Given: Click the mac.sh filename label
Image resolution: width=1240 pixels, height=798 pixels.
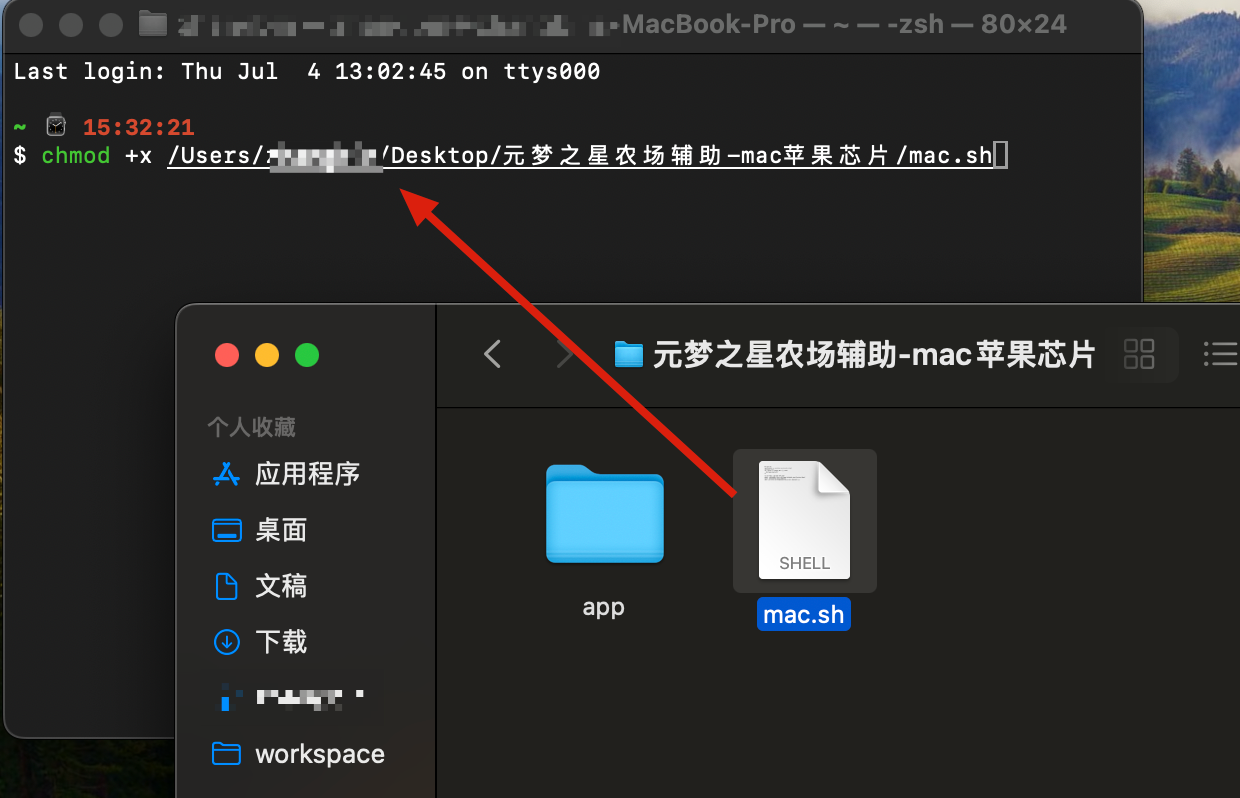Looking at the screenshot, I should (x=804, y=614).
